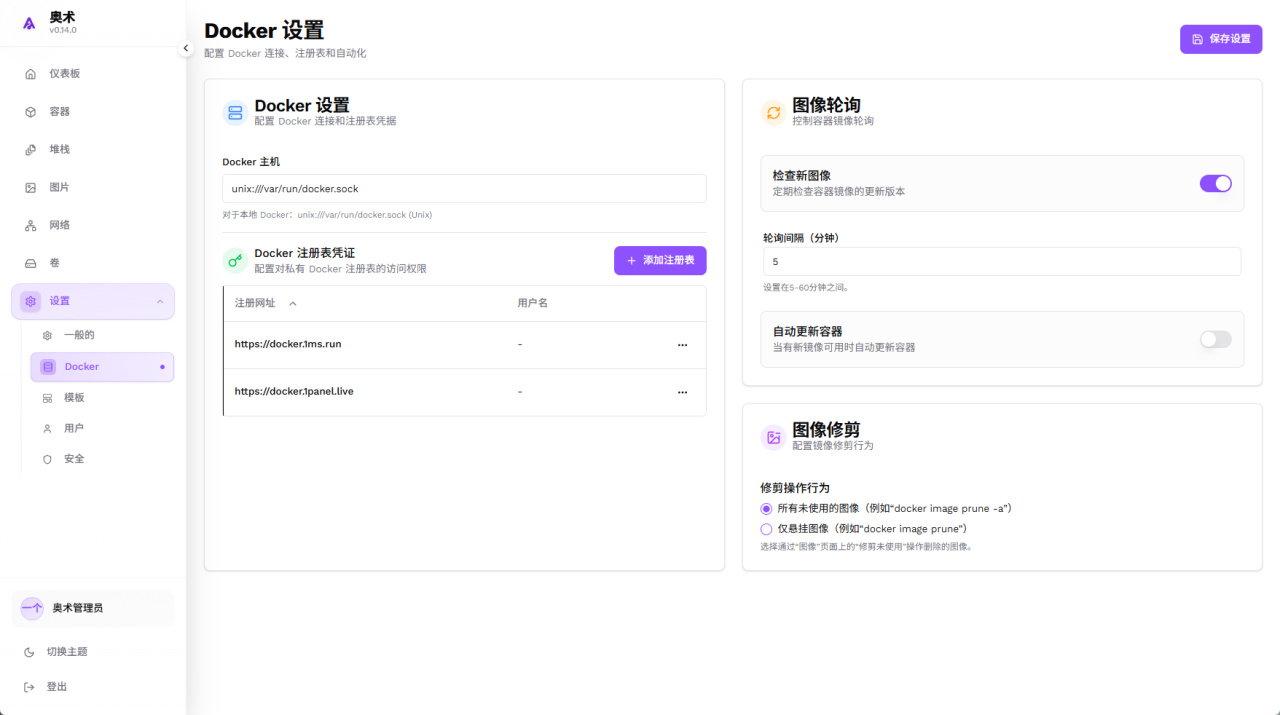Click the https://docker.1ms.run cell

tap(288, 344)
